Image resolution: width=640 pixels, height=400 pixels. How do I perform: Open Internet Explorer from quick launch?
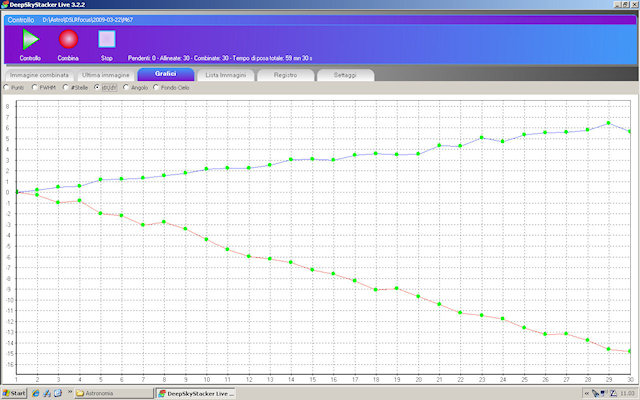36,393
